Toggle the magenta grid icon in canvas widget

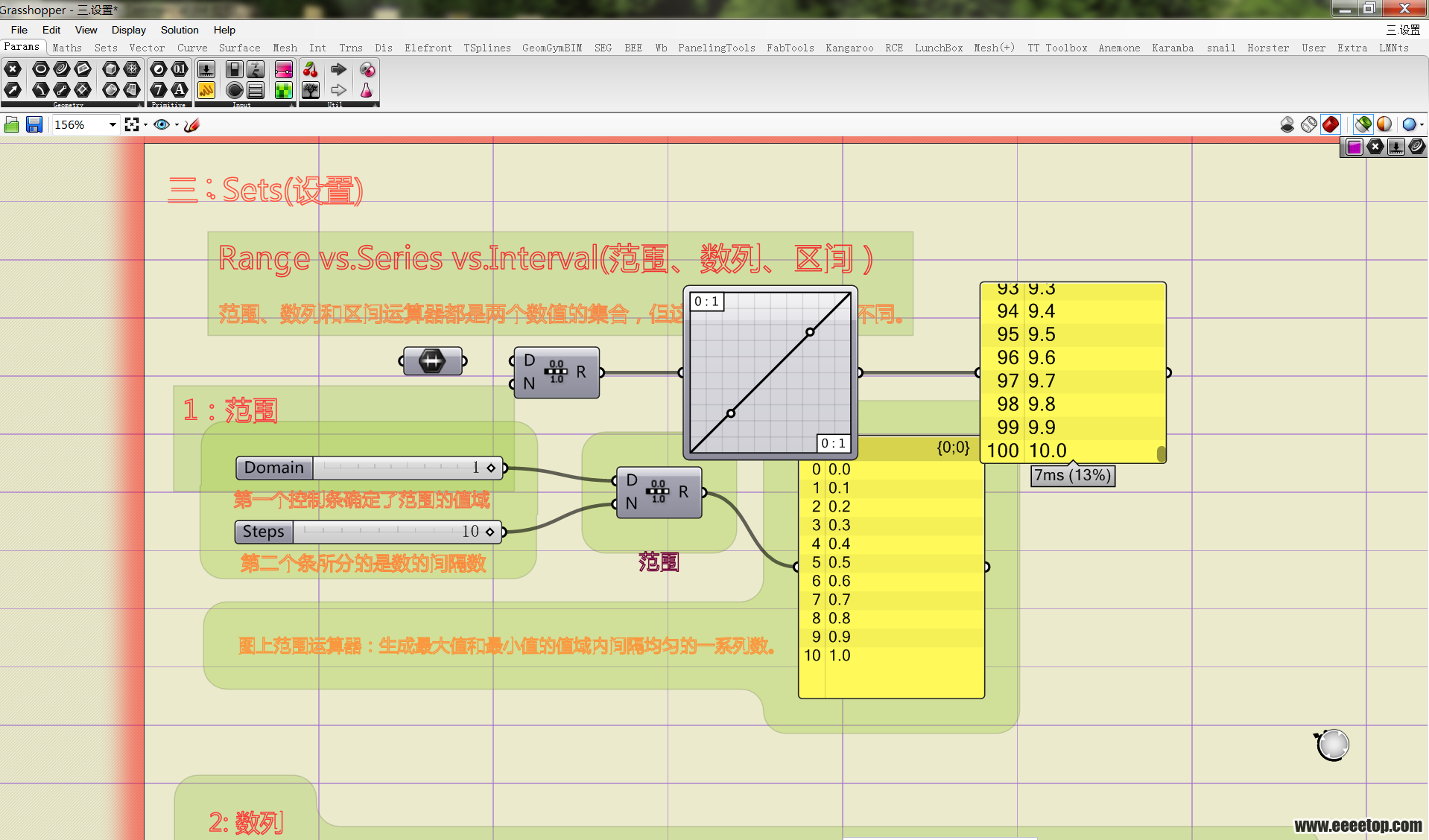coord(1354,147)
